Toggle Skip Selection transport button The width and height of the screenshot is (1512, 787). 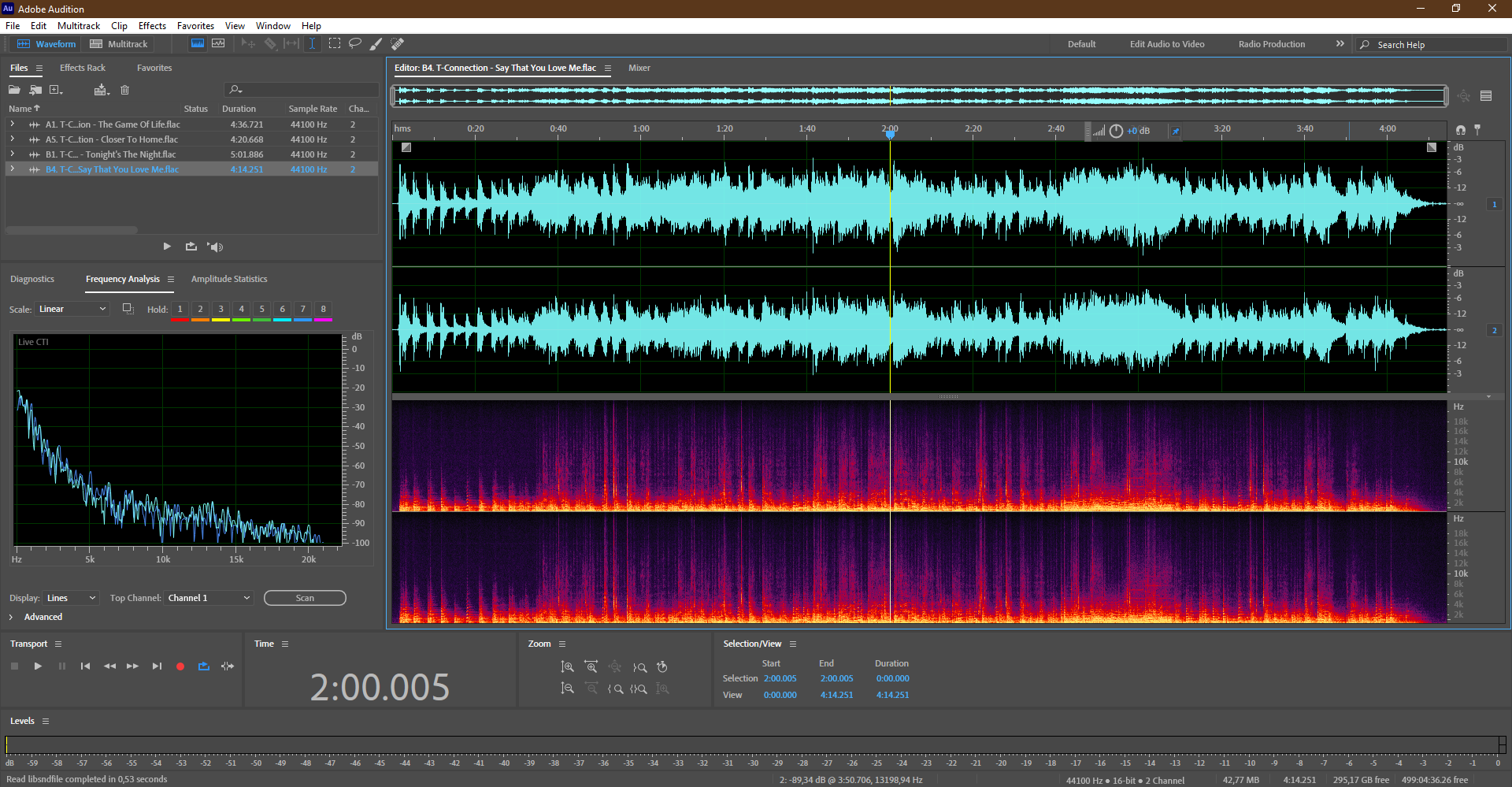(x=228, y=666)
